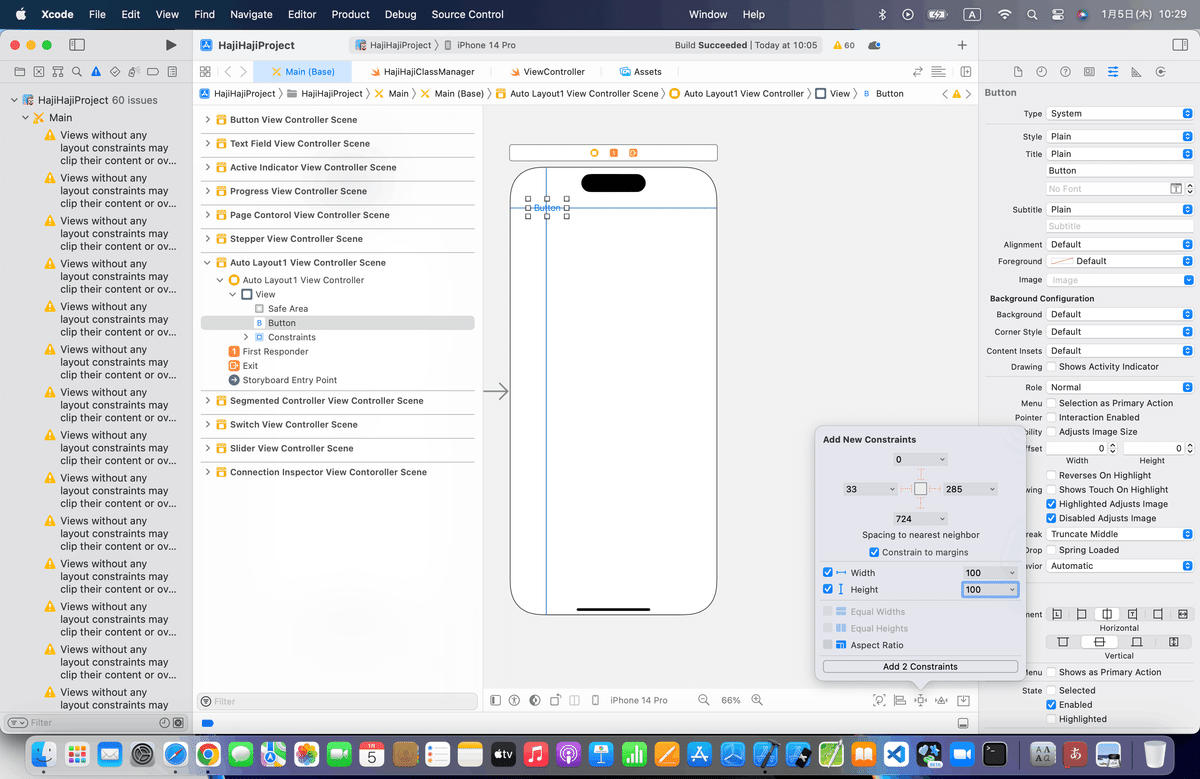Viewport: 1200px width, 779px height.
Task: Open the Breakpoint navigator icon
Action: point(152,72)
